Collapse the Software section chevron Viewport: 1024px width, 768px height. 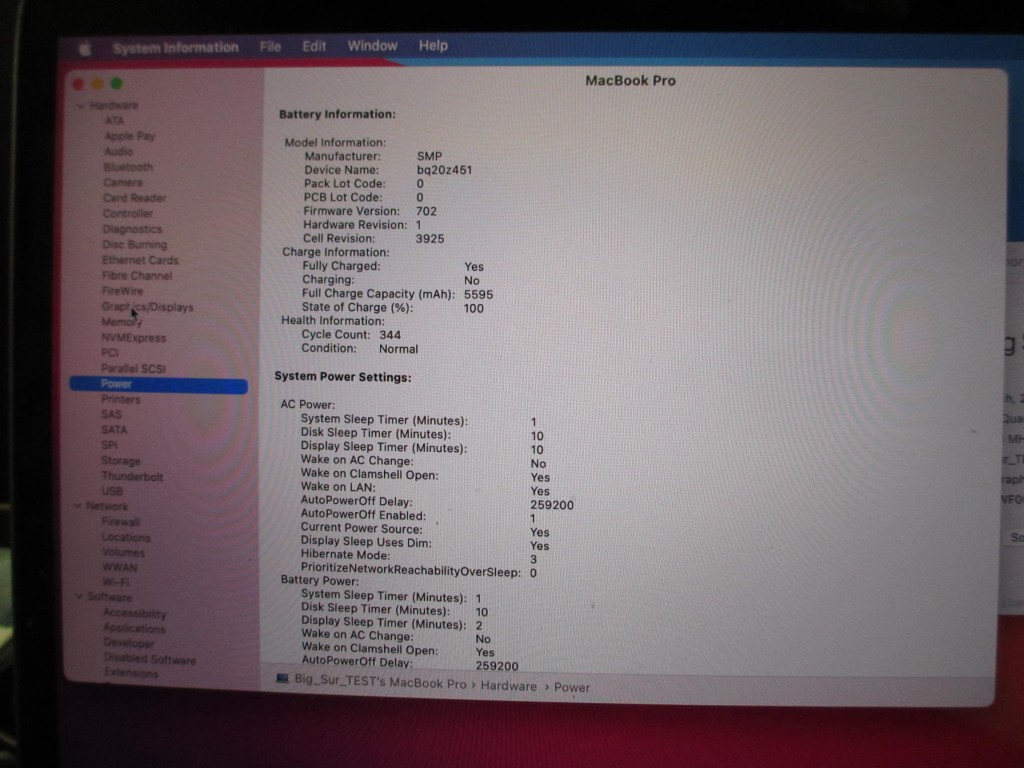pos(79,596)
